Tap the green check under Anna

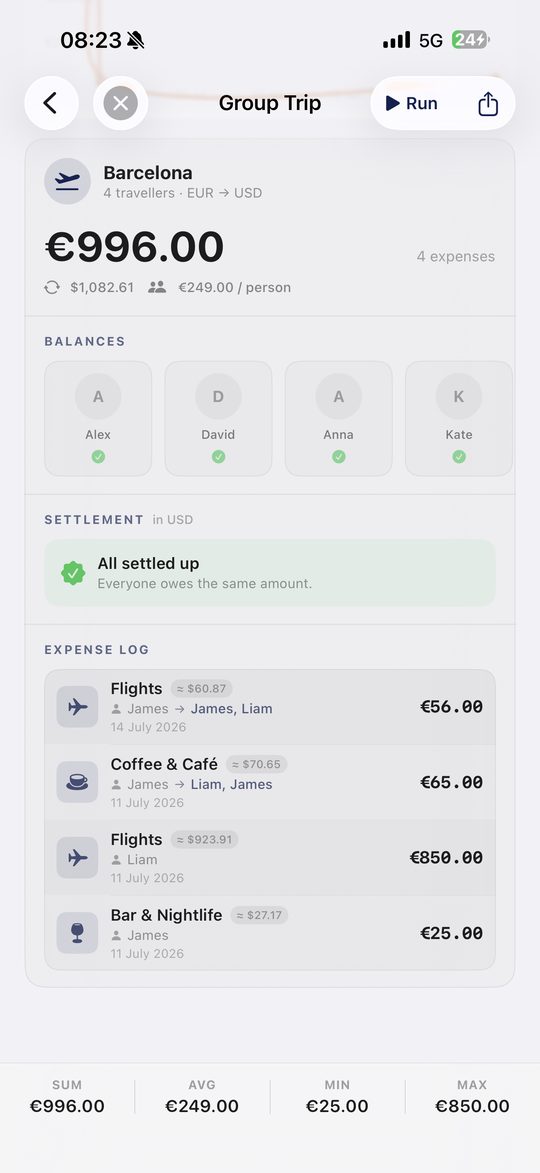(x=339, y=456)
